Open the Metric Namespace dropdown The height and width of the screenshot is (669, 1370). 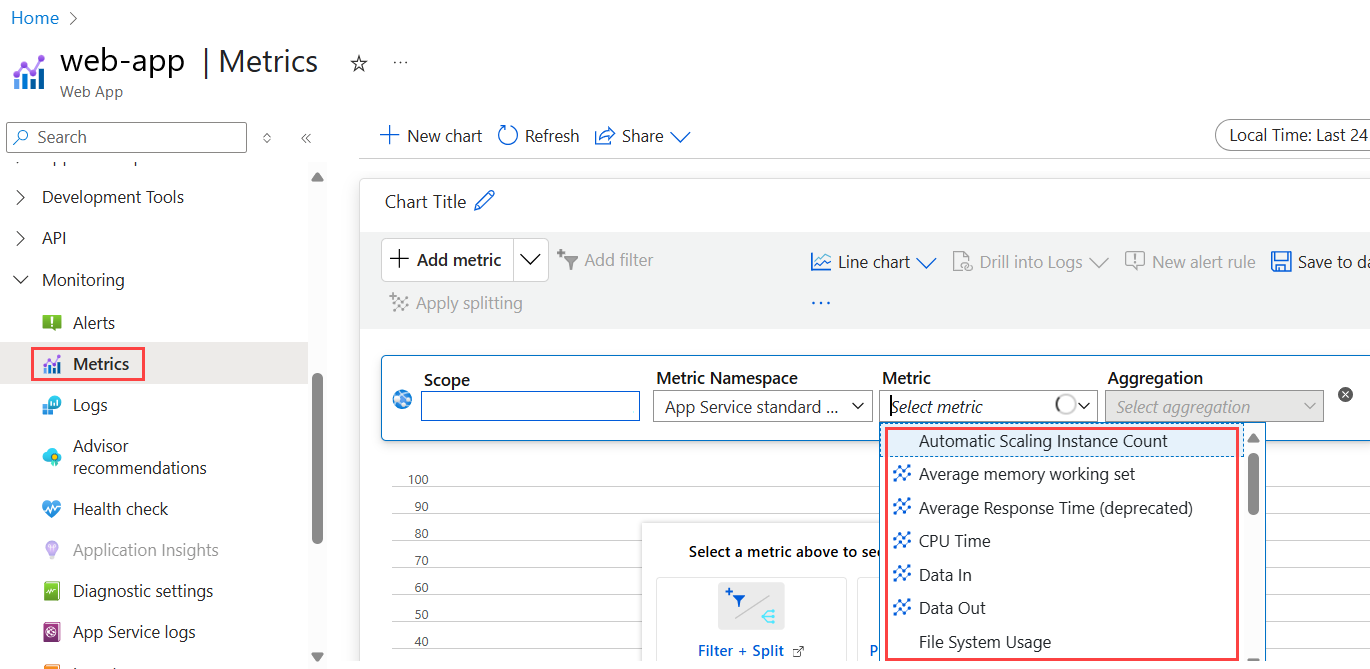click(761, 407)
